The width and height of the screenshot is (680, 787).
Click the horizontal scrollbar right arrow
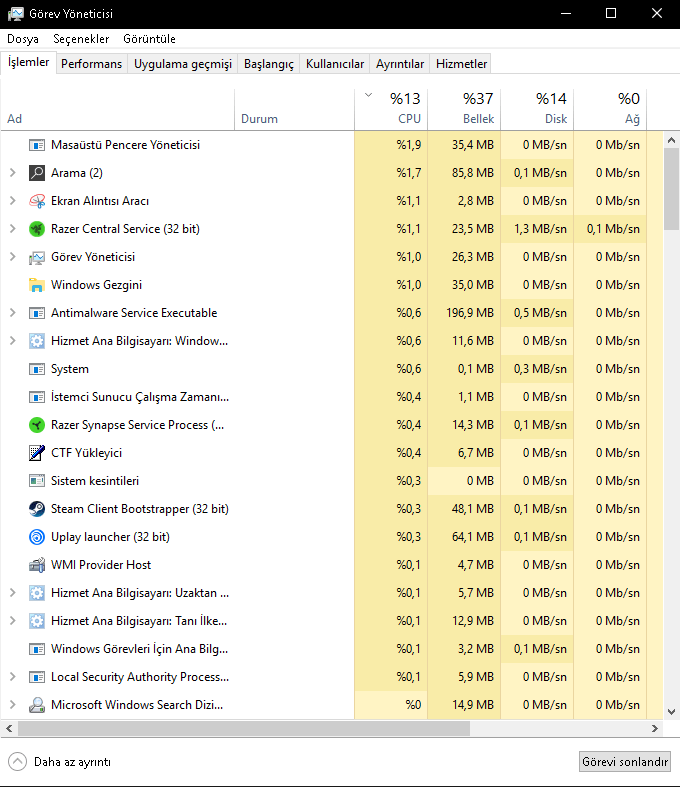[x=655, y=728]
